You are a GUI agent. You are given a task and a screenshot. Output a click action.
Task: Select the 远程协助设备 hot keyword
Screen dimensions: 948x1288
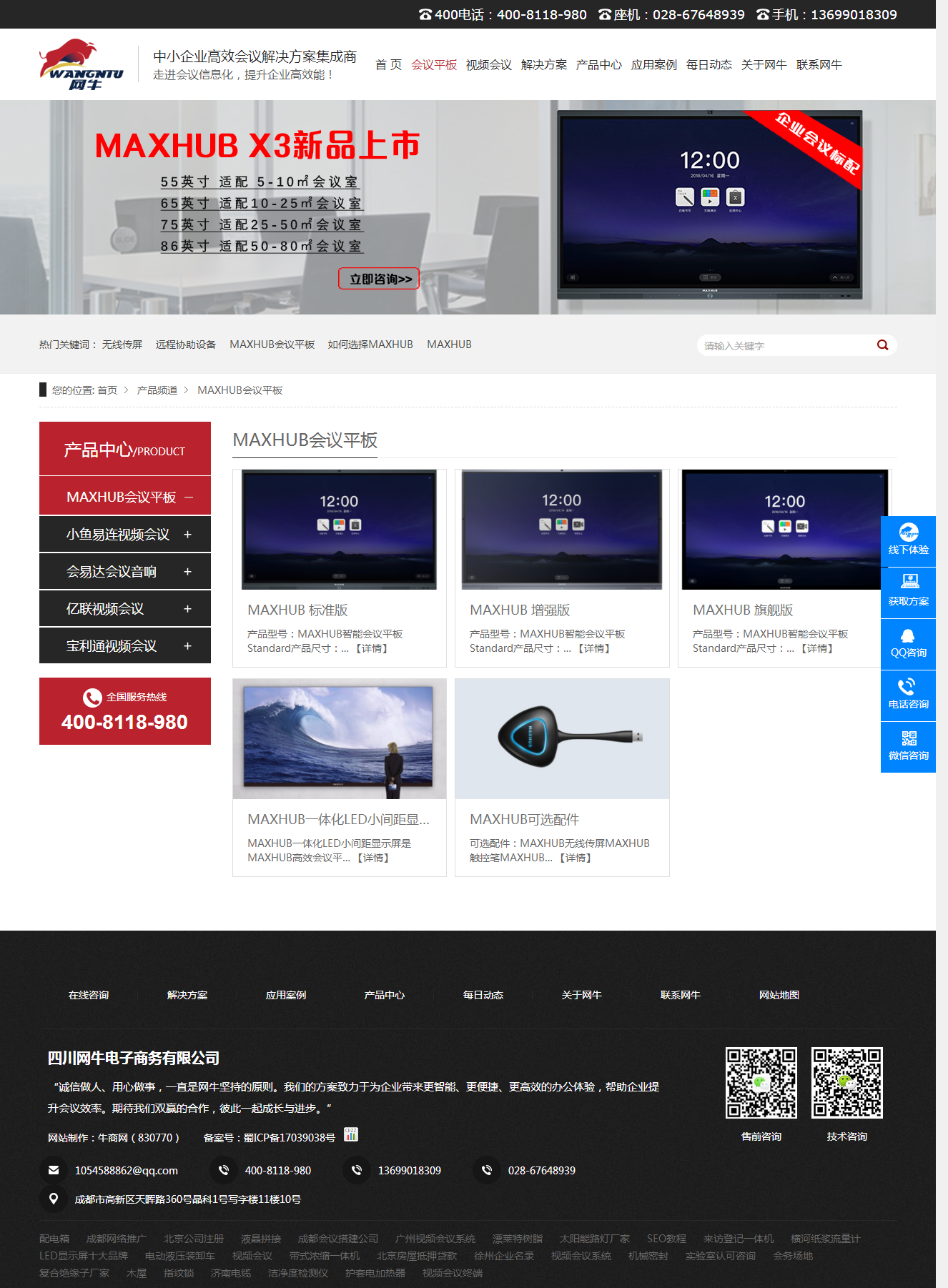point(186,345)
